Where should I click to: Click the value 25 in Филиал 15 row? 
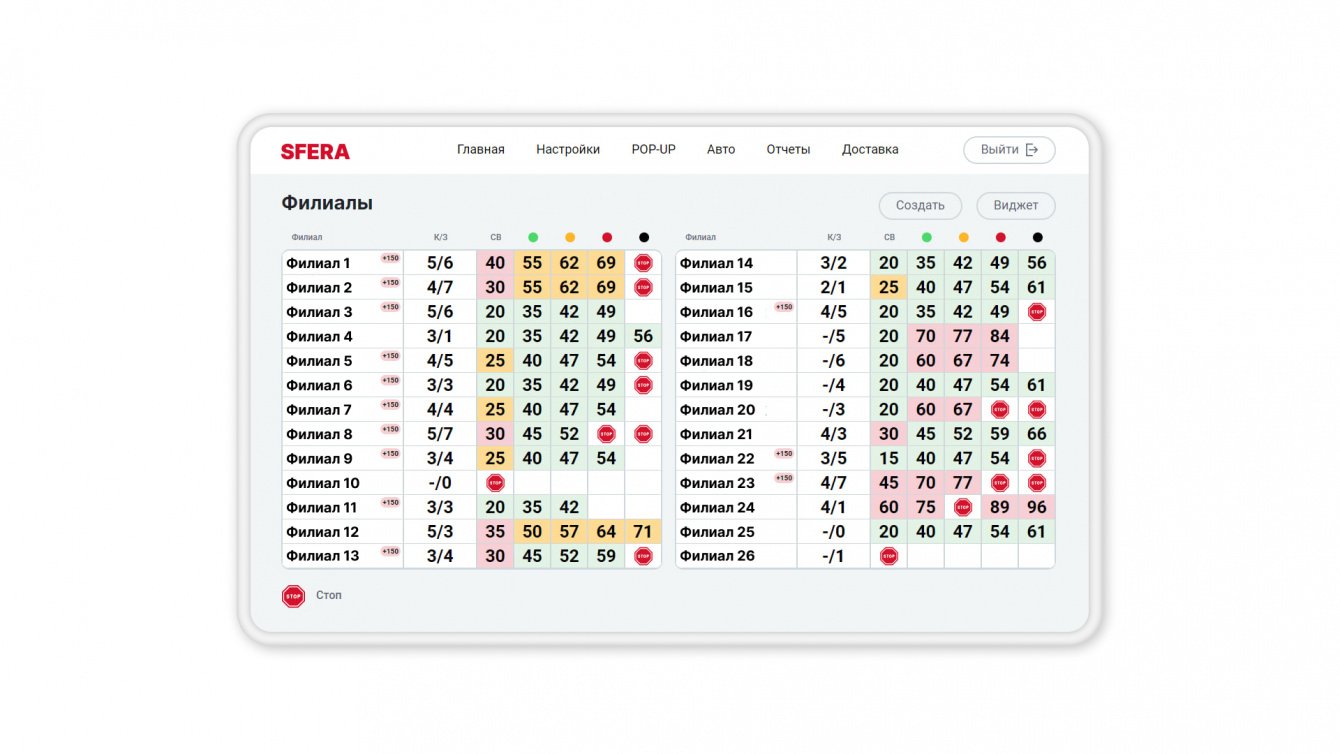coord(889,288)
